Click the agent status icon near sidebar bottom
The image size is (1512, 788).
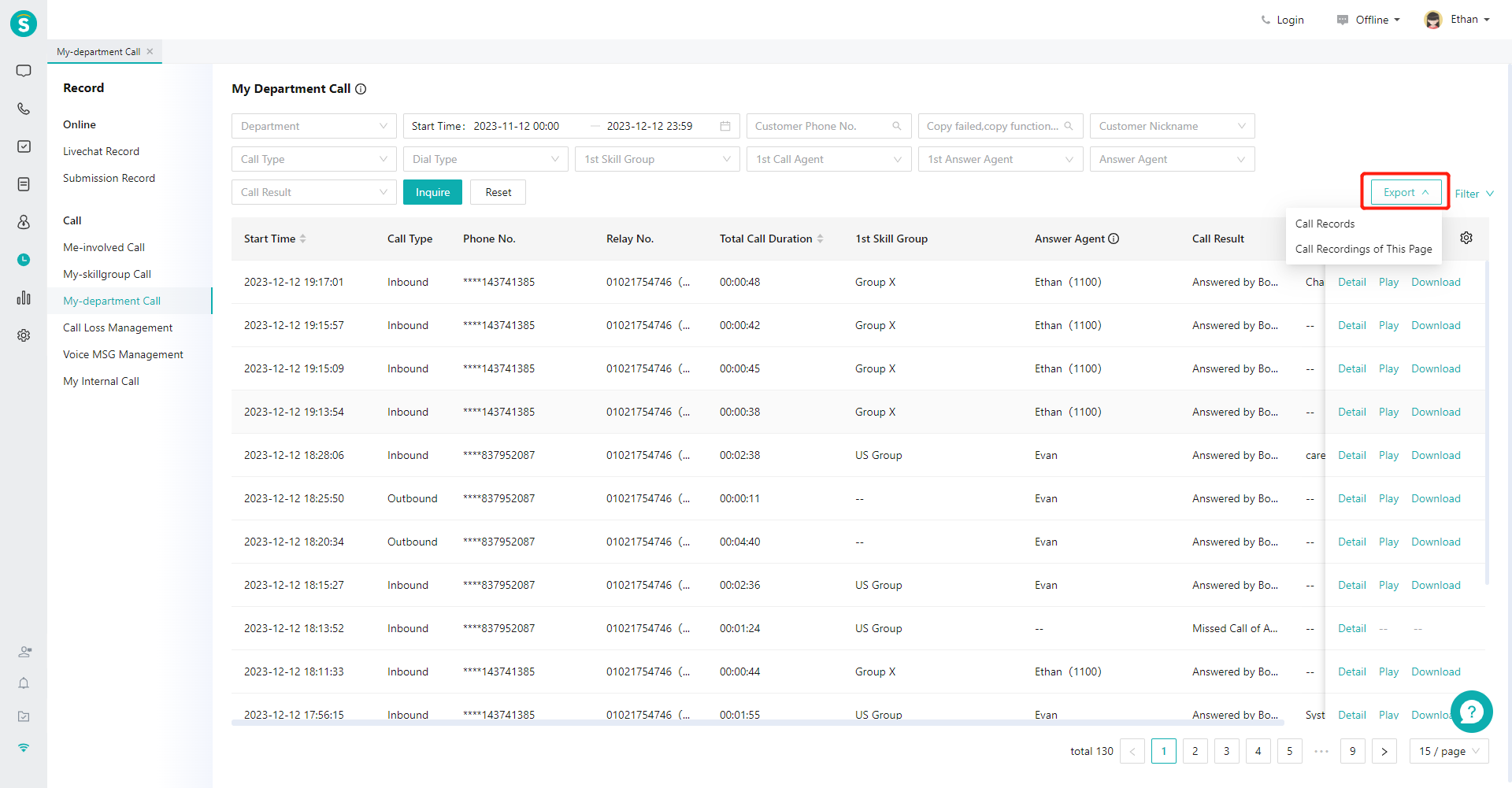[x=24, y=652]
